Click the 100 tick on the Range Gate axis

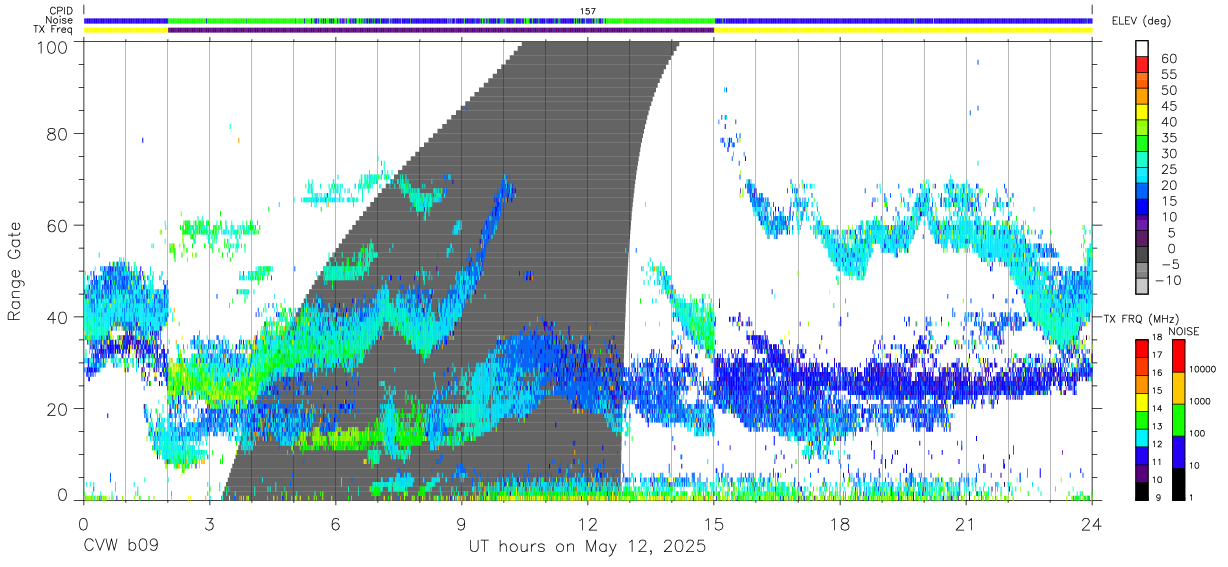coord(53,47)
